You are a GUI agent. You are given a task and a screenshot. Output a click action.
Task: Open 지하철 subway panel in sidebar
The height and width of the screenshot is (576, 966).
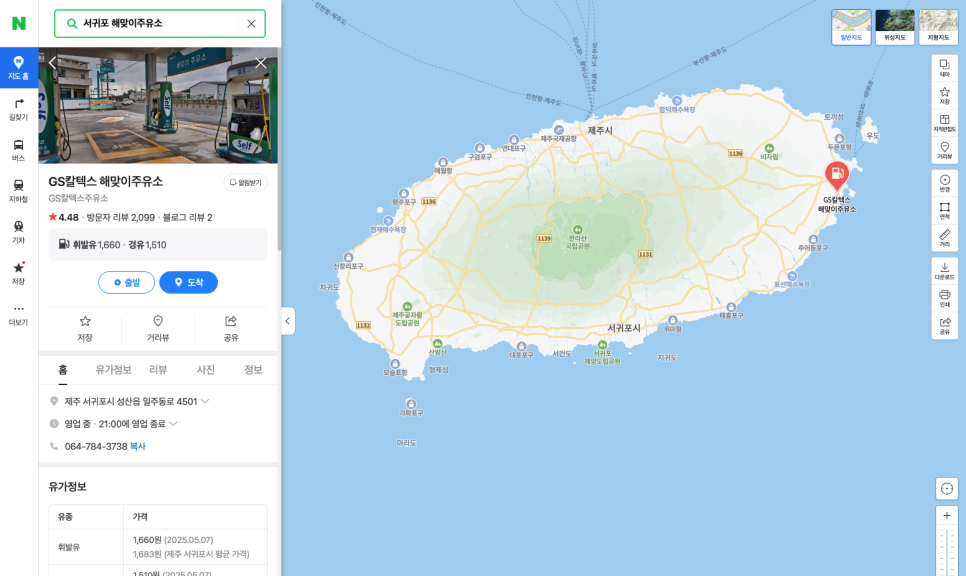point(18,192)
